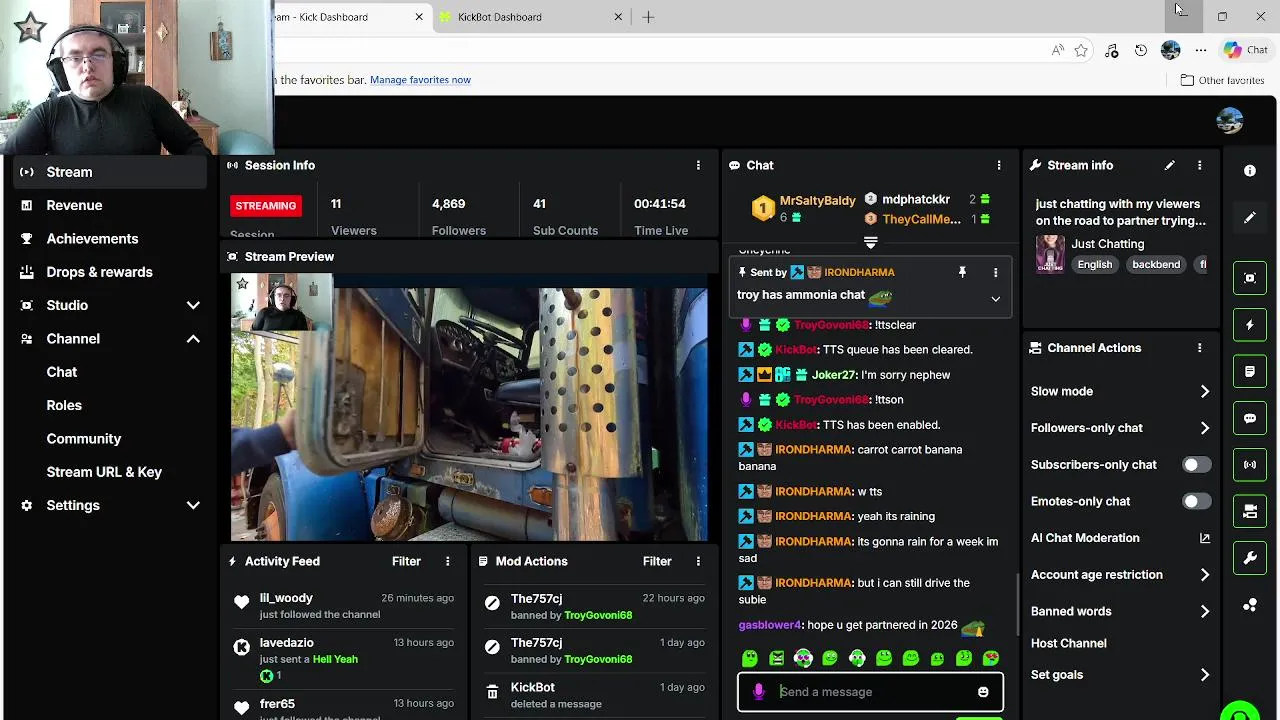Select first green emote in quick row
This screenshot has width=1280, height=720.
coord(750,658)
